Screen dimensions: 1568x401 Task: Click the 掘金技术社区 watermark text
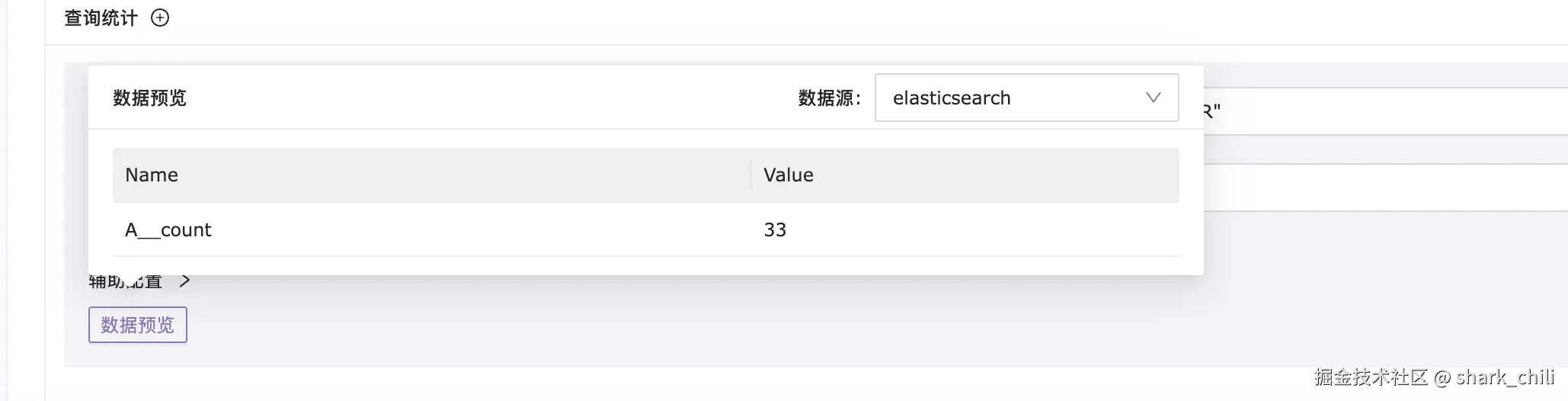(x=1370, y=377)
